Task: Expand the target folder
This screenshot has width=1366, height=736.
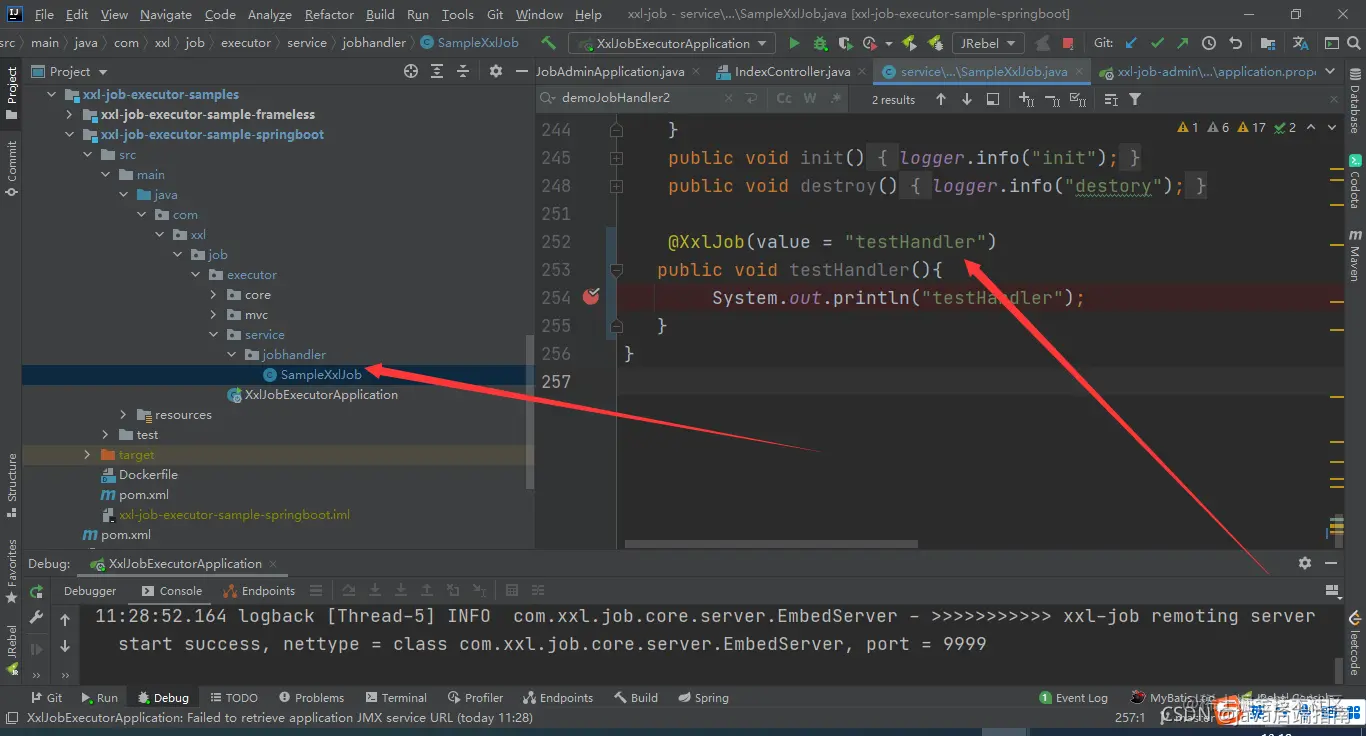Action: 88,455
